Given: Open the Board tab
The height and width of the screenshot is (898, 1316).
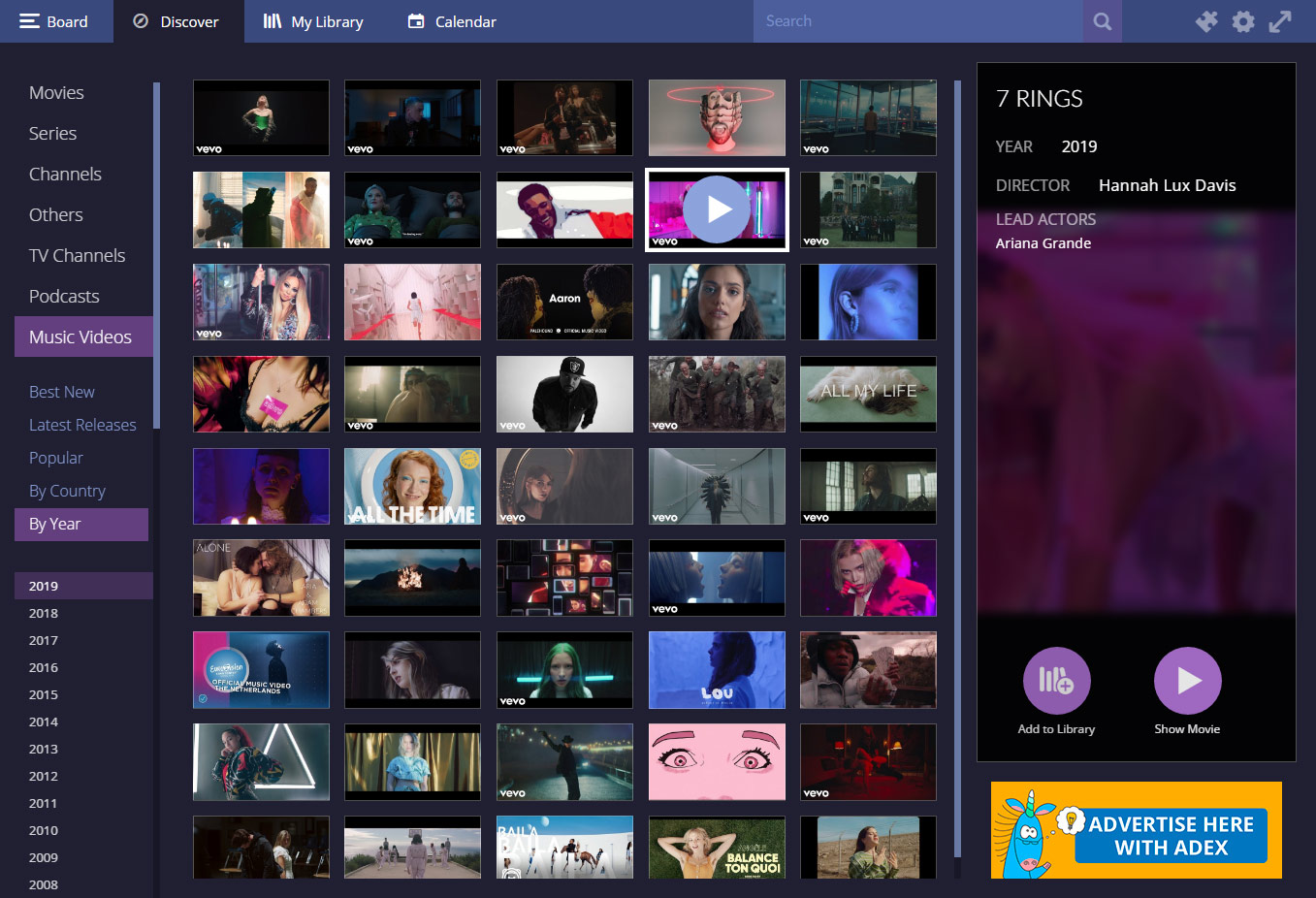Looking at the screenshot, I should click(x=56, y=21).
